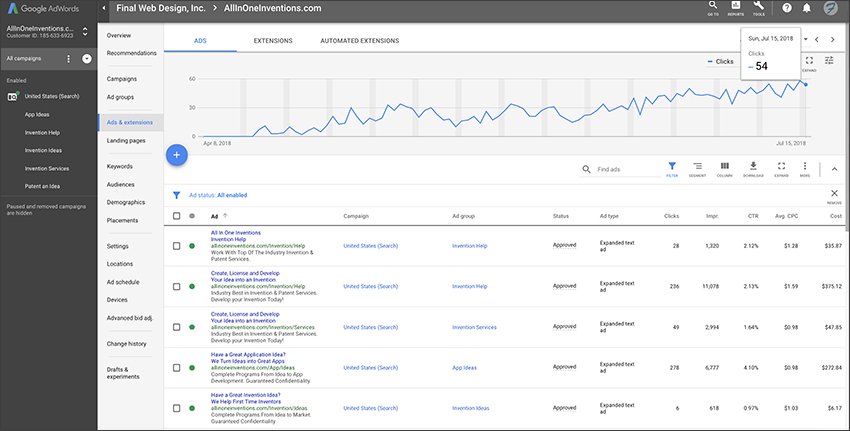Screen dimensions: 850x431
Task: Click the status dot column header
Action: [x=192, y=216]
